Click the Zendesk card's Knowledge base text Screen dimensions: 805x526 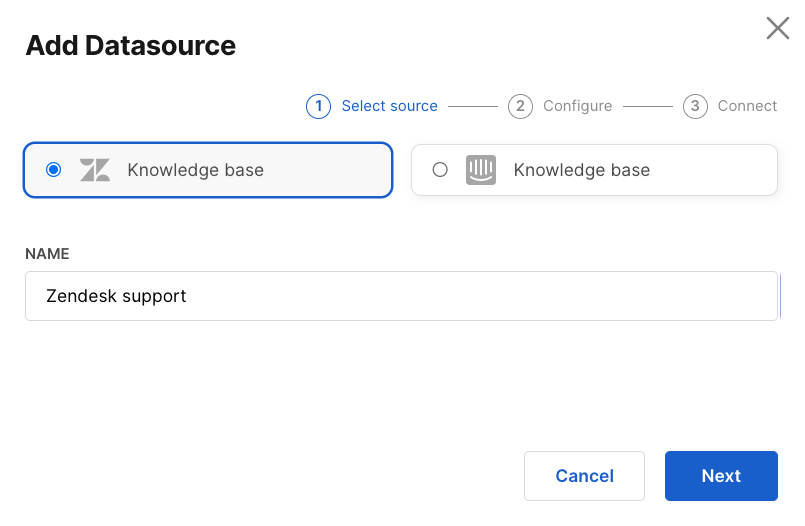tap(195, 170)
